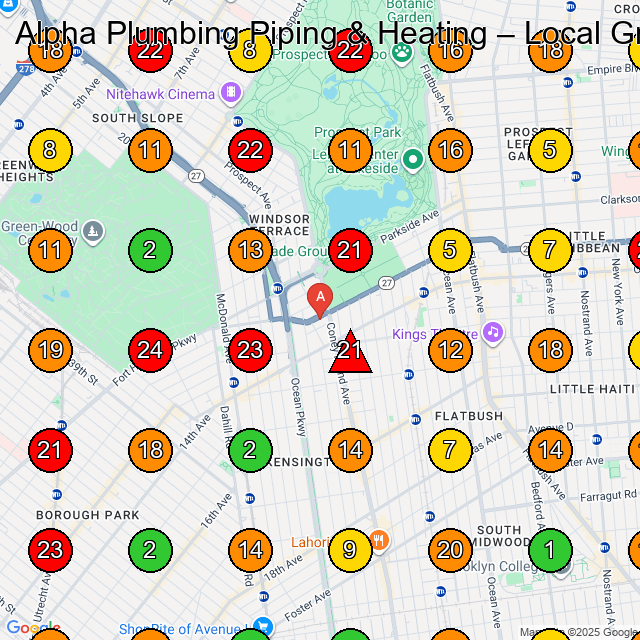Click the red 21 circle near Parkside Ave
640x640 pixels.
point(350,250)
